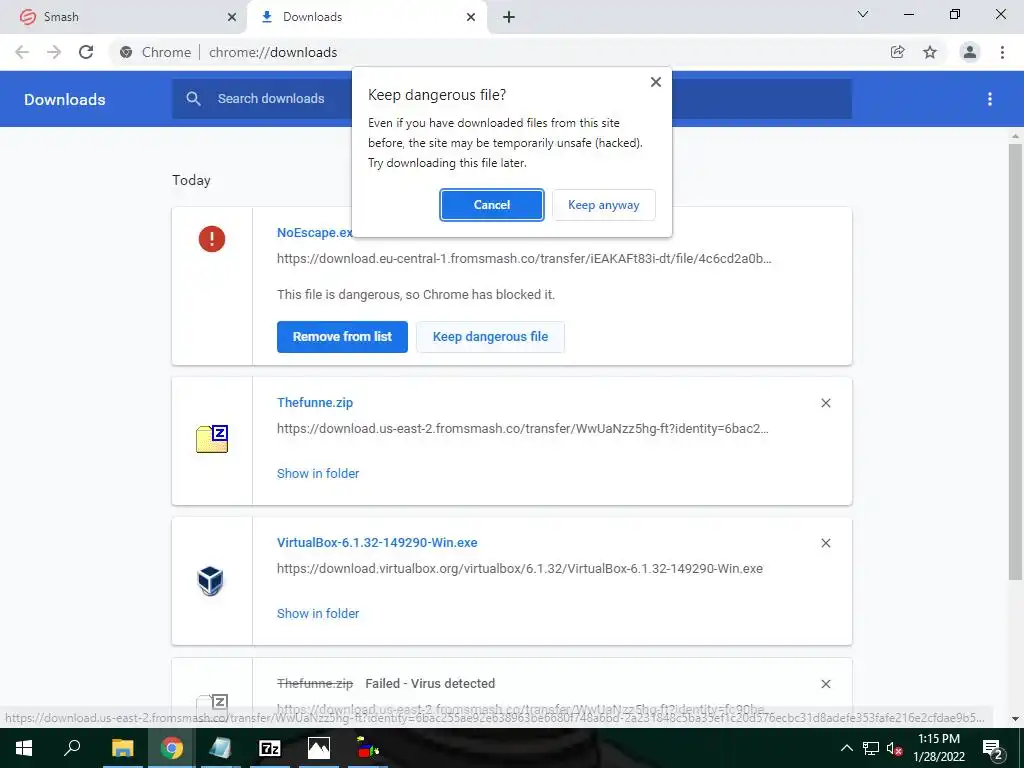This screenshot has width=1024, height=768.
Task: Open the notification center icon
Action: coord(992,748)
